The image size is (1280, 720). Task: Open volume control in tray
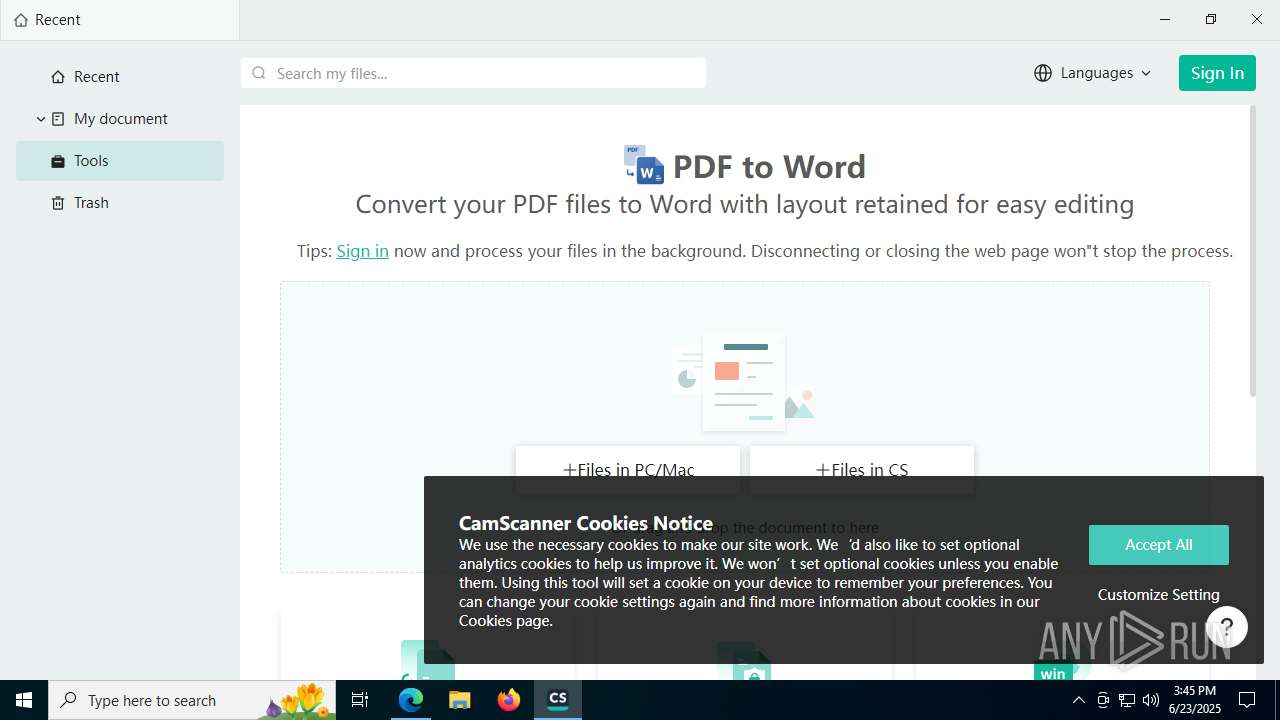click(x=1151, y=700)
